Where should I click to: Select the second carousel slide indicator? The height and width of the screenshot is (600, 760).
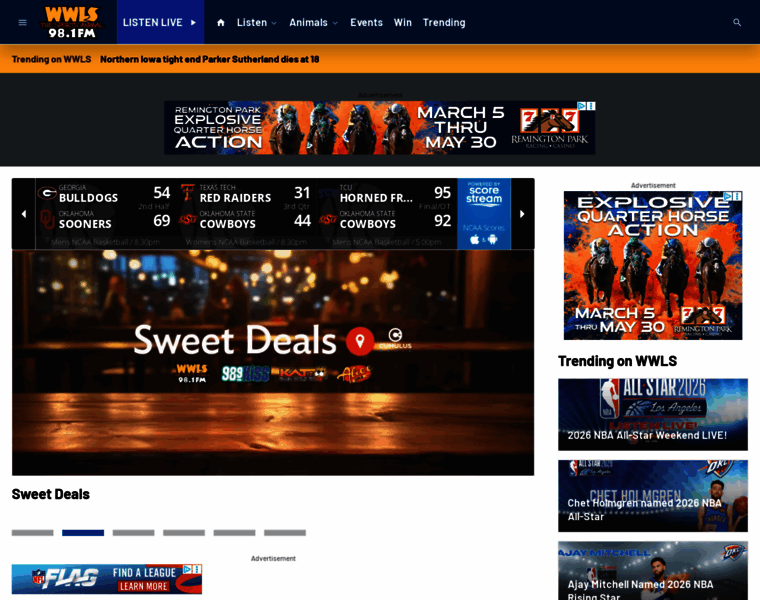point(83,533)
